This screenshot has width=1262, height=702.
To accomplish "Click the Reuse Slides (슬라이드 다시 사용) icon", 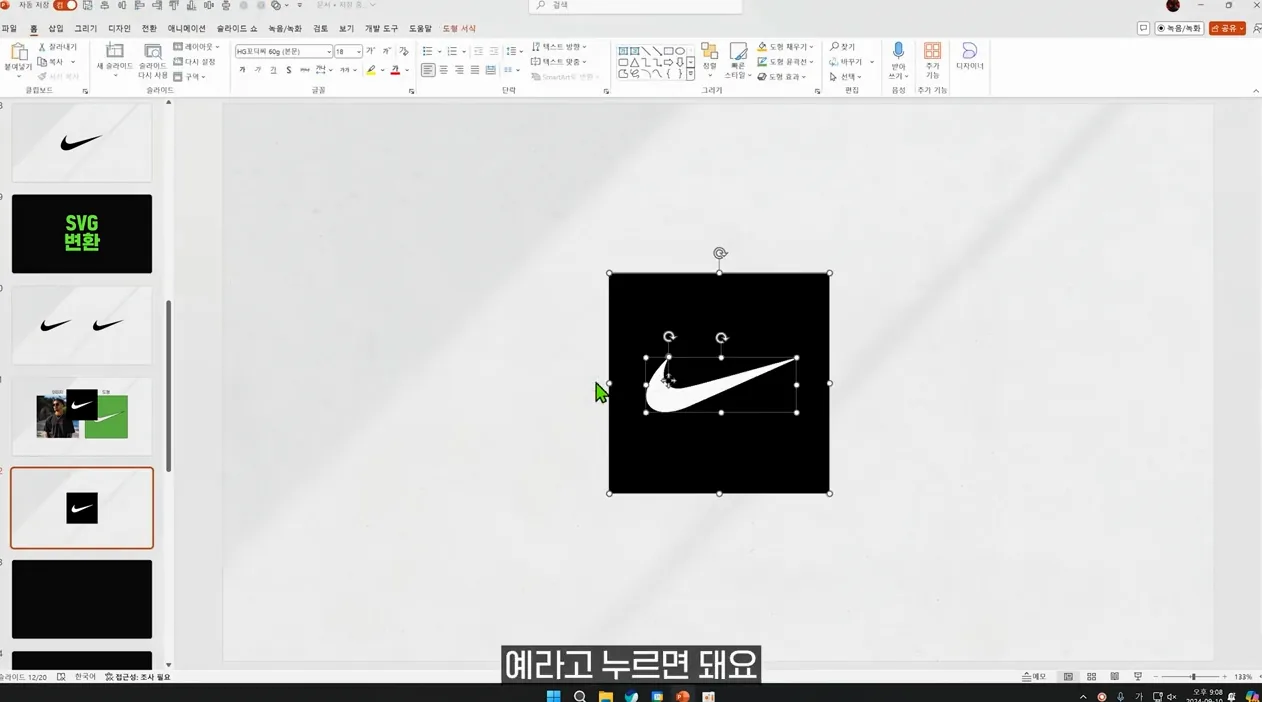I will tap(153, 52).
